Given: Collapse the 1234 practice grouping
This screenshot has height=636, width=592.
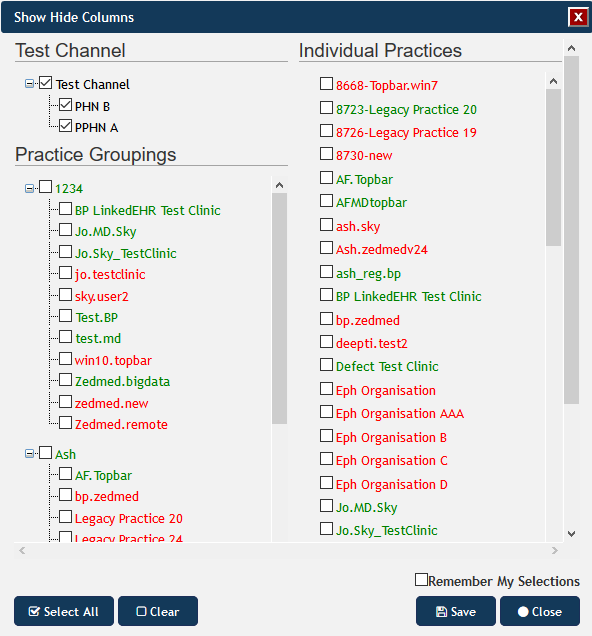Looking at the screenshot, I should (29, 188).
